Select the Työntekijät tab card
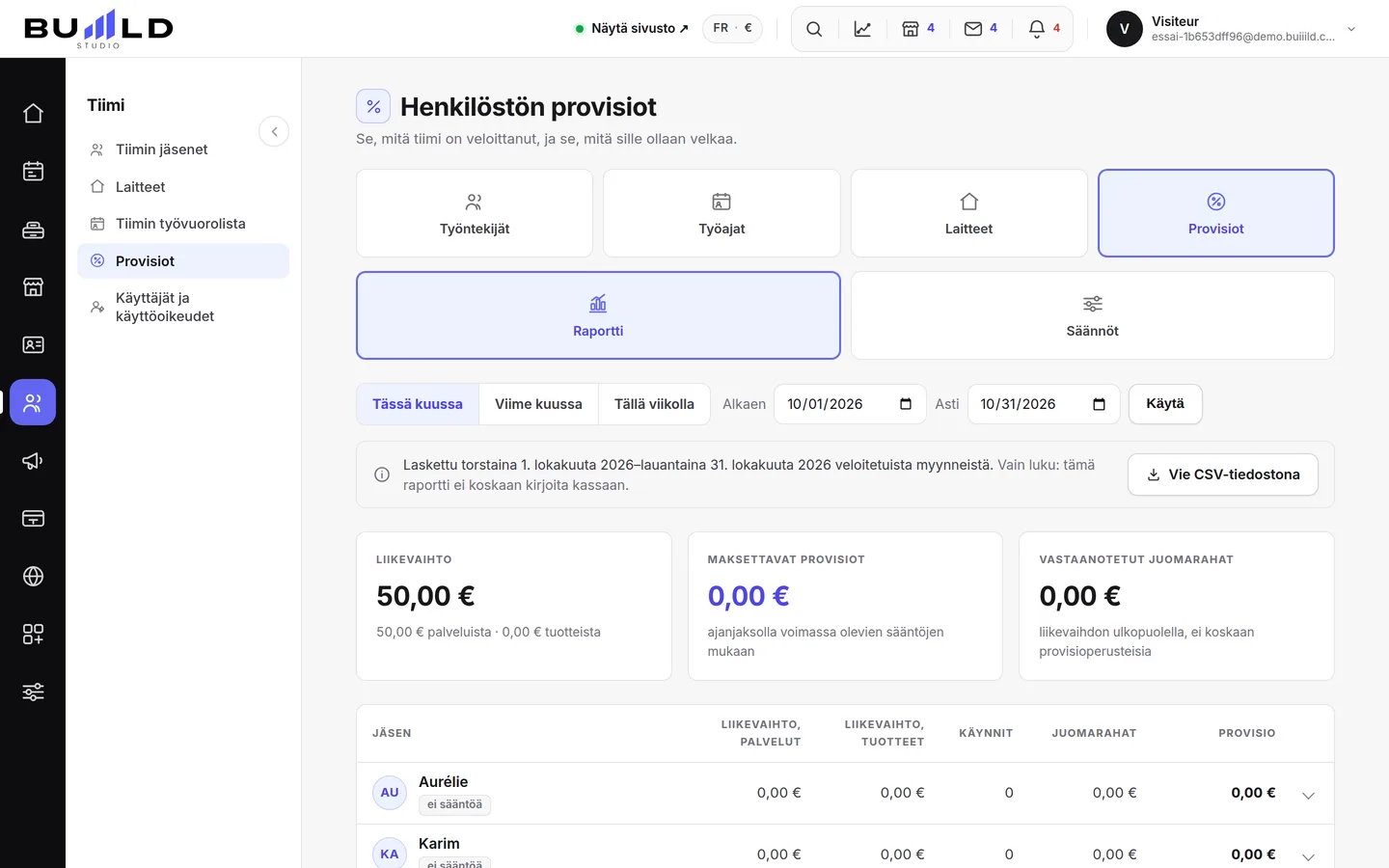 pos(475,213)
